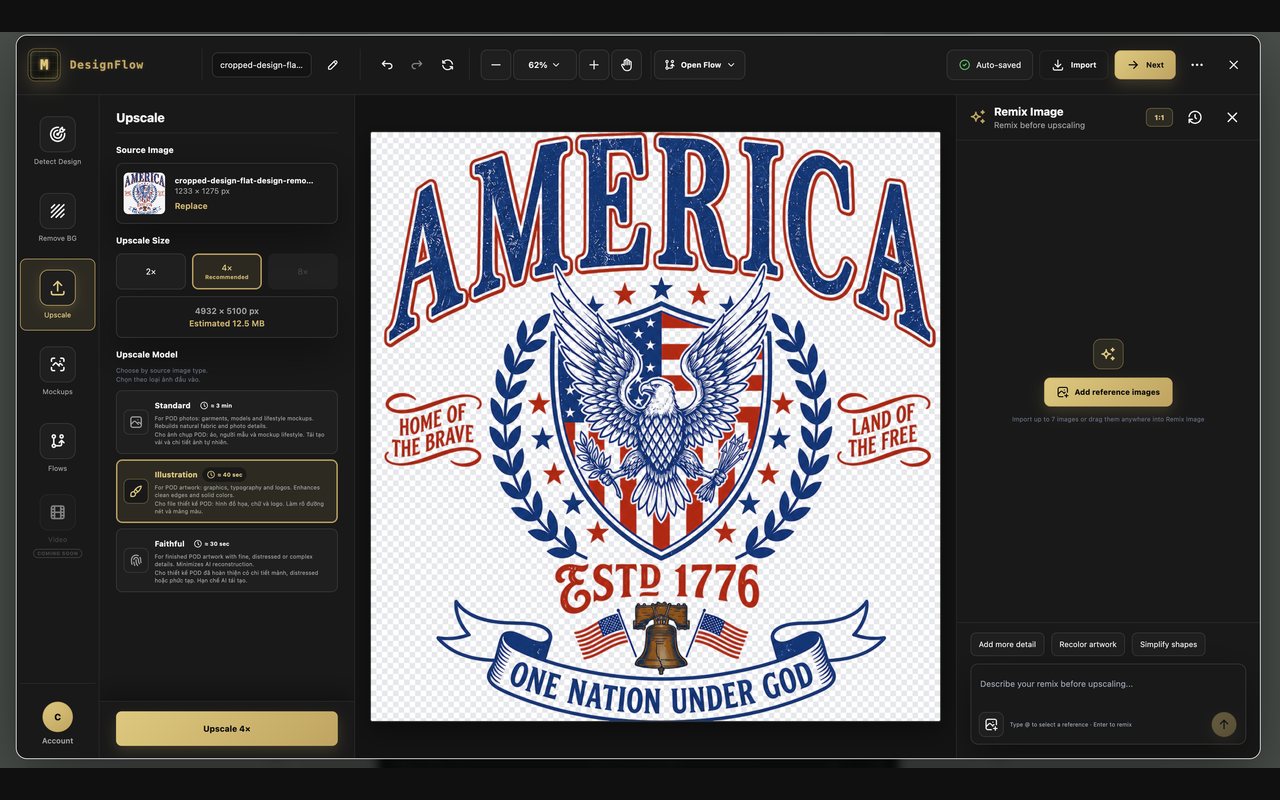Click the source image thumbnail
Screen dimensions: 1280x800
[145, 193]
